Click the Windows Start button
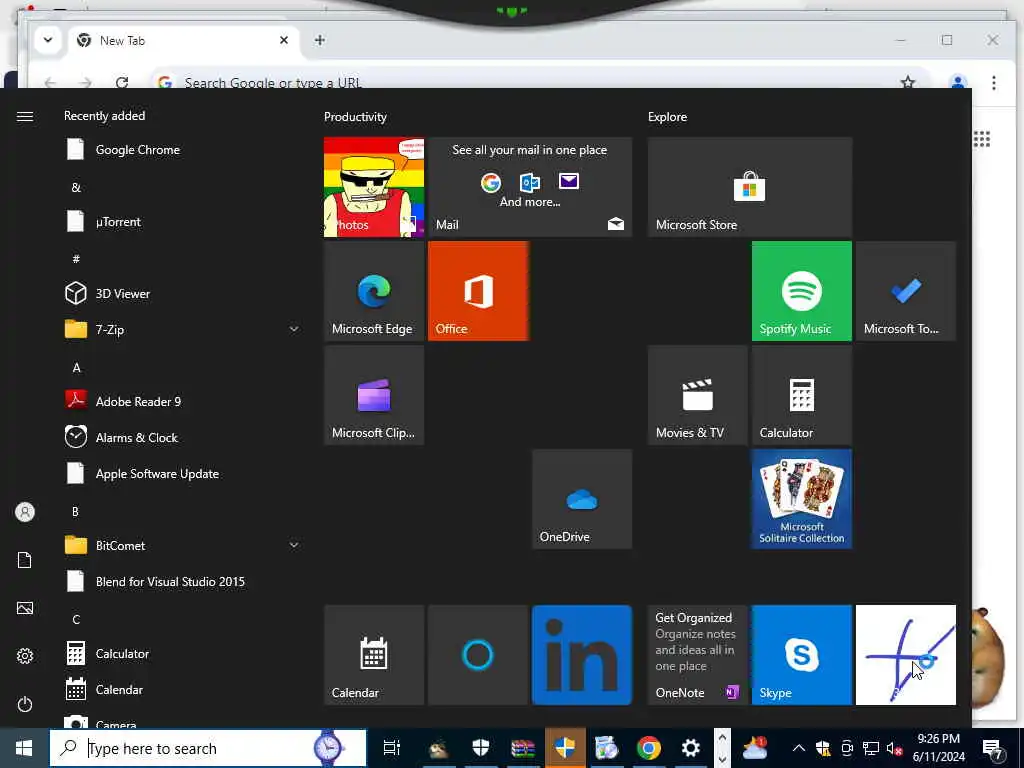1024x768 pixels. coord(24,748)
